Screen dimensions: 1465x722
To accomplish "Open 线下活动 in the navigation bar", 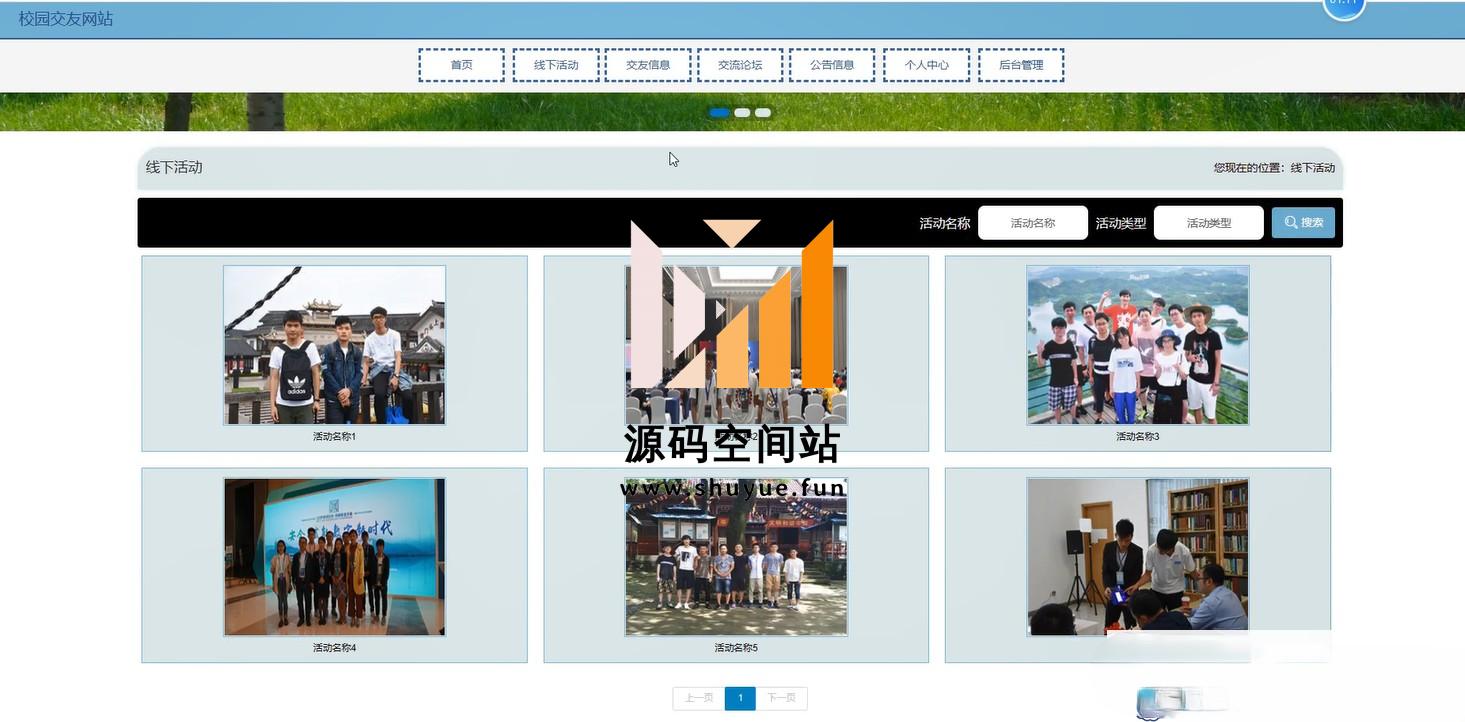I will (556, 65).
